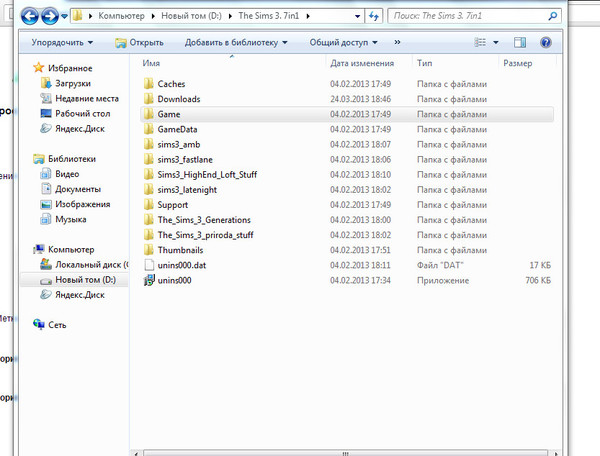Select the Thumbnails folder icon
Viewport: 600px width, 456px height.
tap(148, 250)
